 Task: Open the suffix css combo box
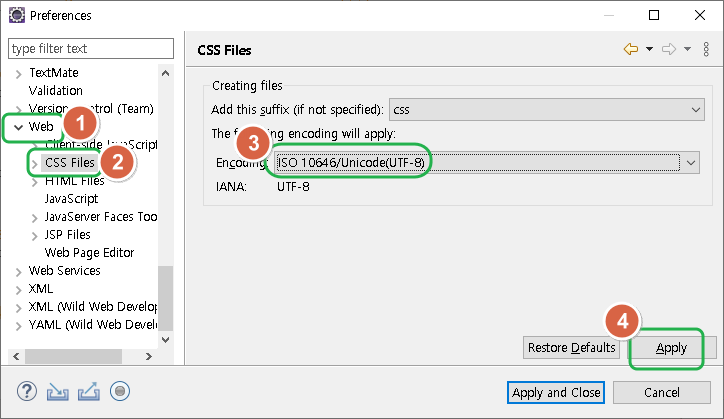[x=547, y=110]
